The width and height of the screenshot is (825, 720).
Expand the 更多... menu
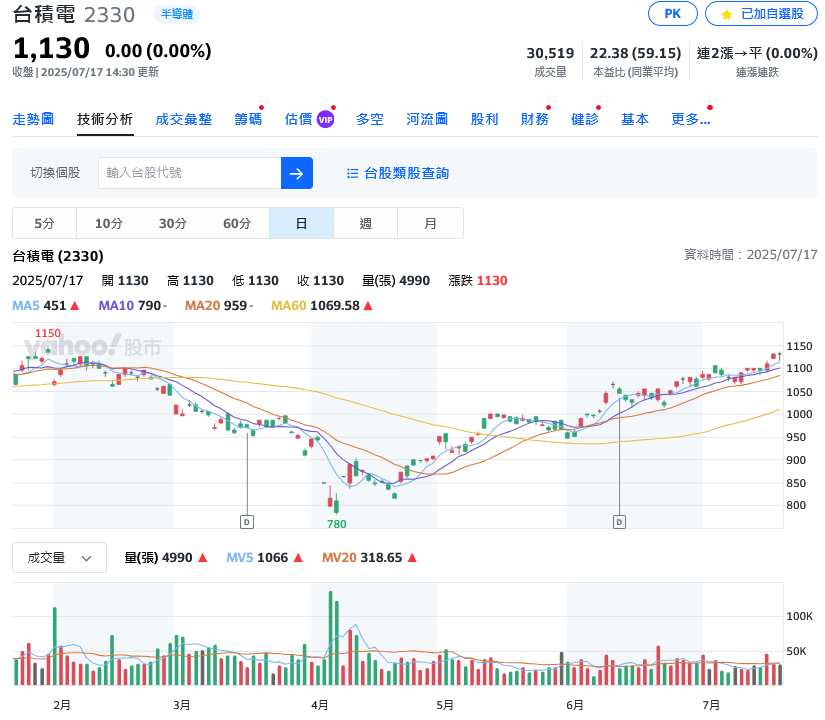coord(691,119)
